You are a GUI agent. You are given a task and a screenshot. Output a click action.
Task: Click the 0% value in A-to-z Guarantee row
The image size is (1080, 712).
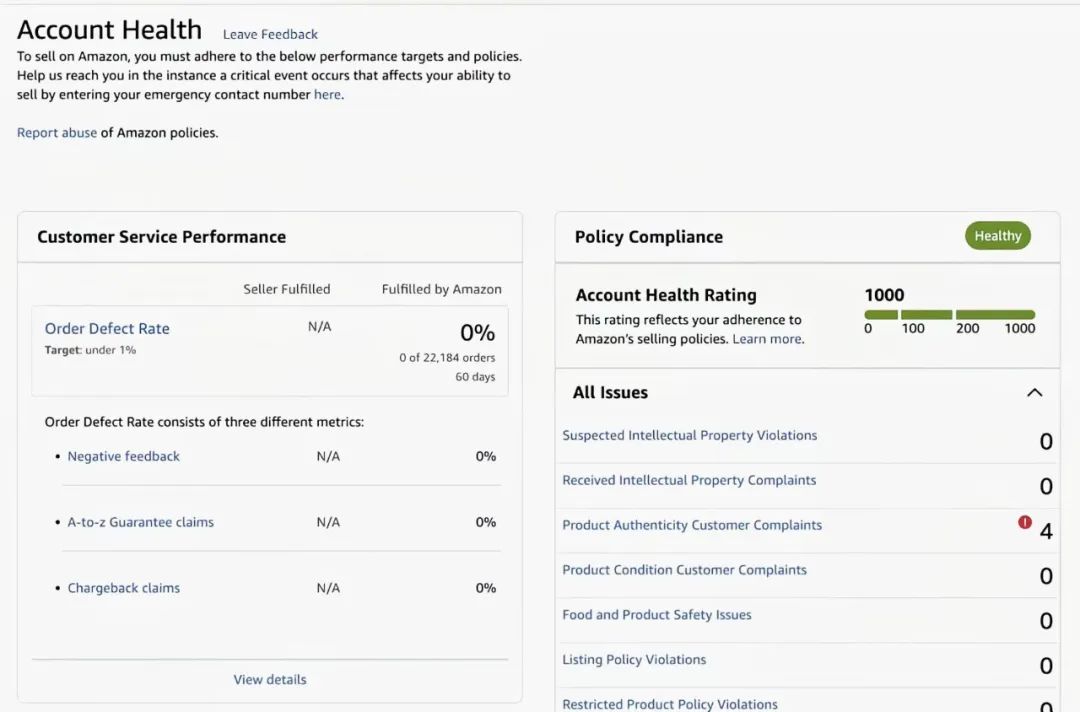(486, 522)
